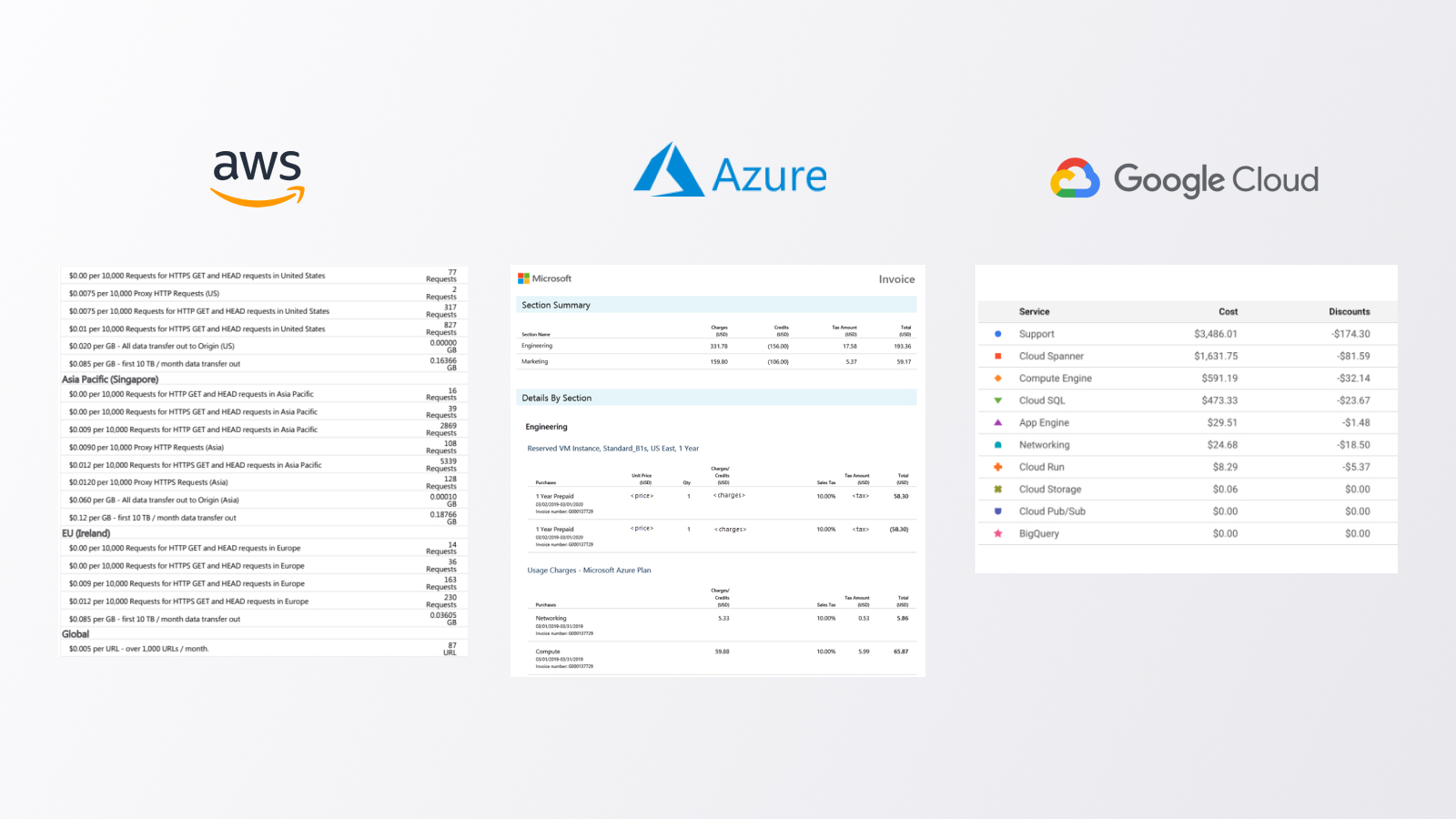The width and height of the screenshot is (1456, 819).
Task: Click $0.0120 per 10,000 Proxy HTTPS Requests (Asia)
Action: point(148,482)
